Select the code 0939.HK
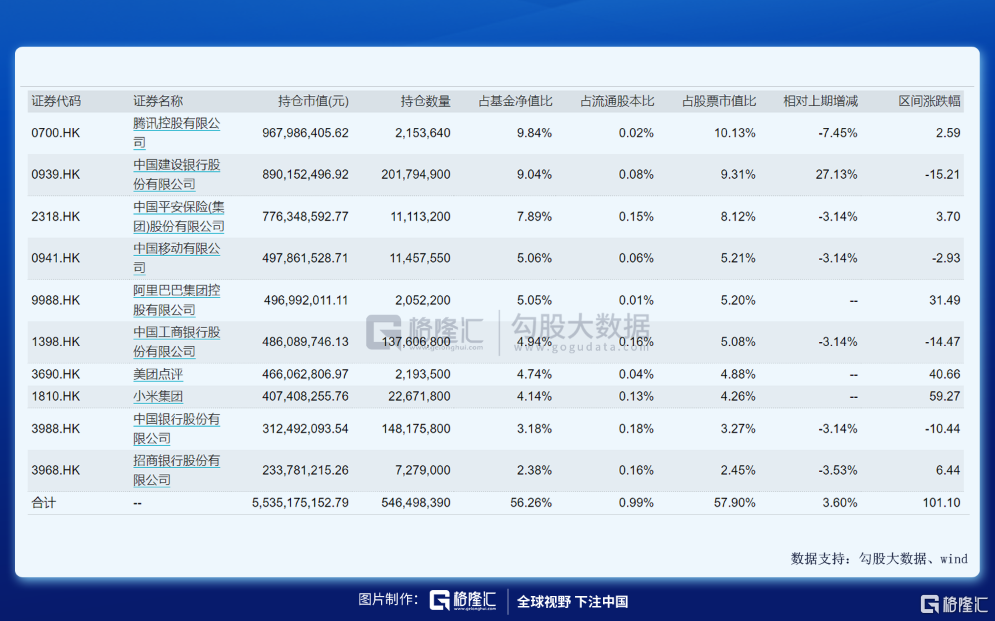Screen dimensions: 995x621 point(56,174)
